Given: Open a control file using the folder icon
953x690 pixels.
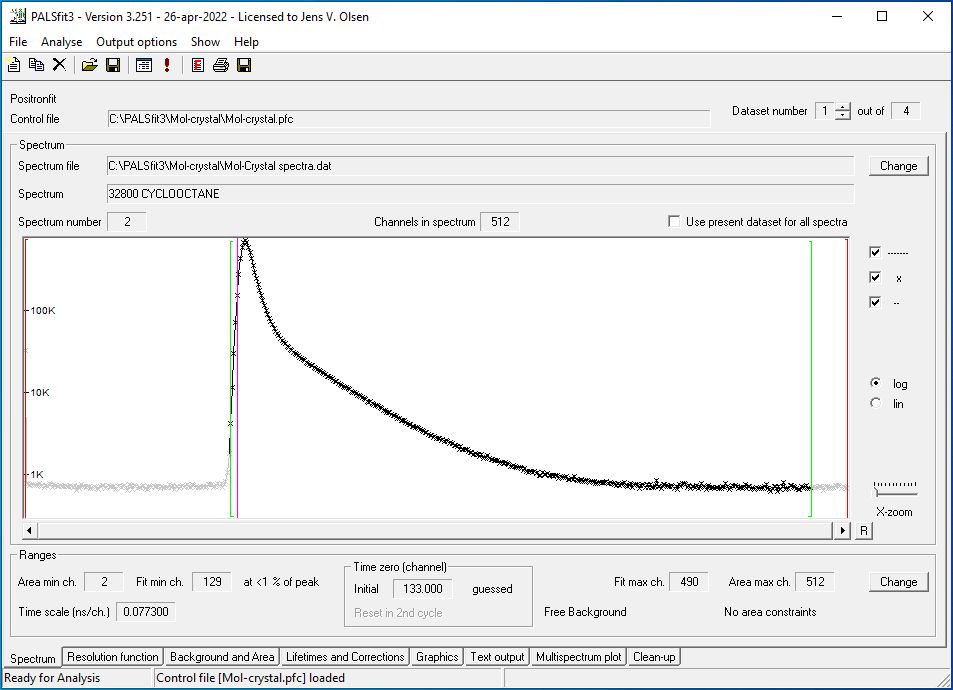Looking at the screenshot, I should pyautogui.click(x=88, y=64).
